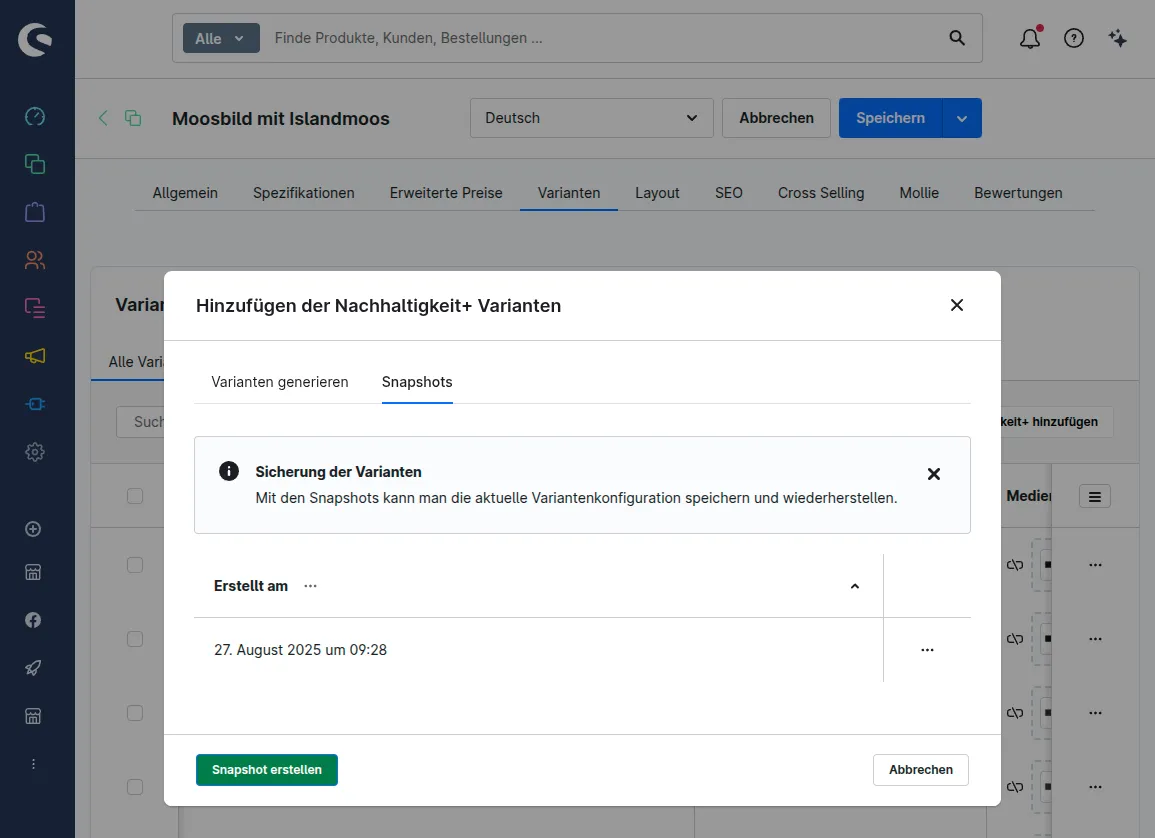This screenshot has height=838, width=1155.
Task: Open the Content list icon in the sidebar
Action: click(35, 308)
